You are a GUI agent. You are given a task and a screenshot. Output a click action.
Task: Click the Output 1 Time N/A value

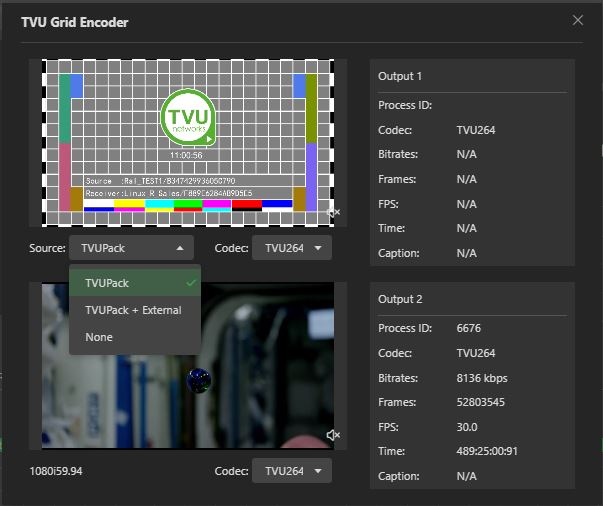coord(466,228)
